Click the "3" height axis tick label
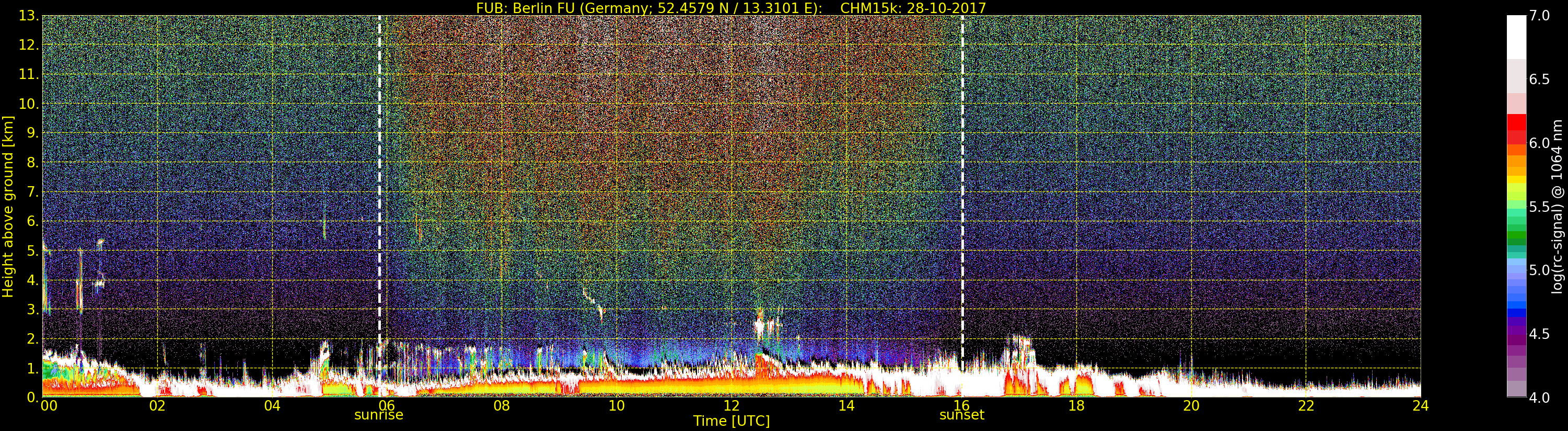1568x431 pixels. coord(33,309)
